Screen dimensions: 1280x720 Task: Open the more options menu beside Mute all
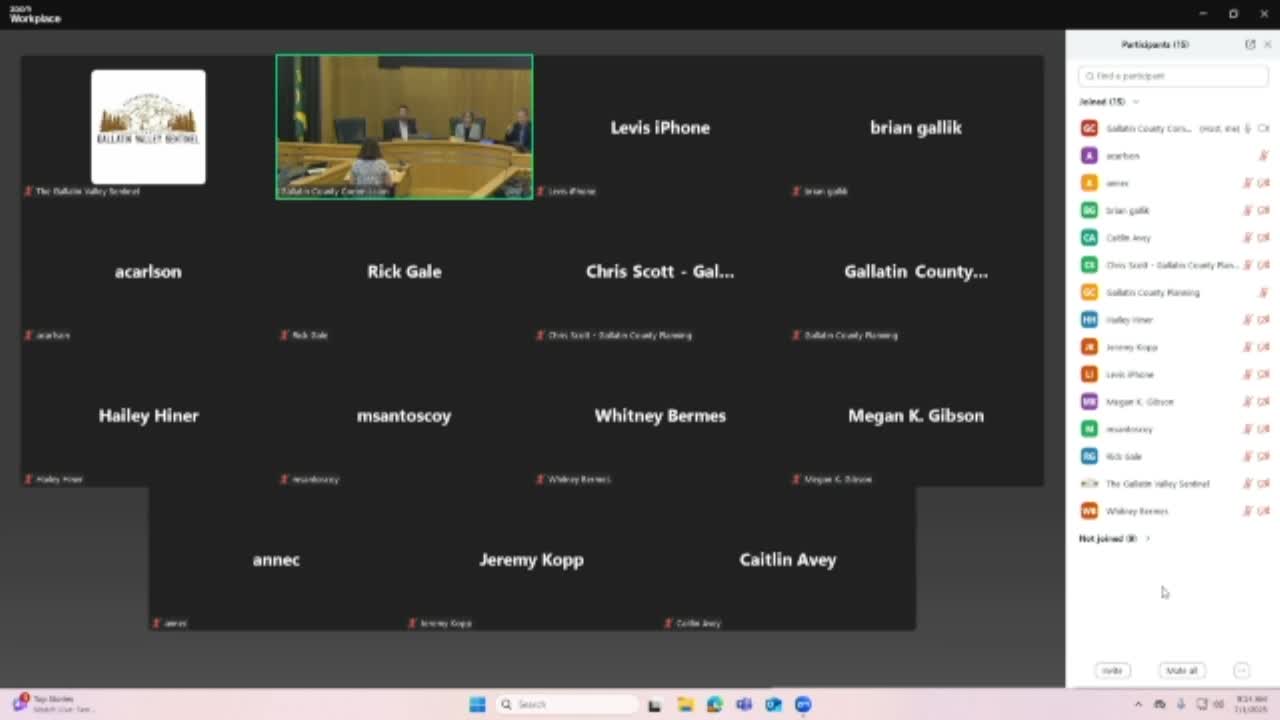coord(1241,671)
